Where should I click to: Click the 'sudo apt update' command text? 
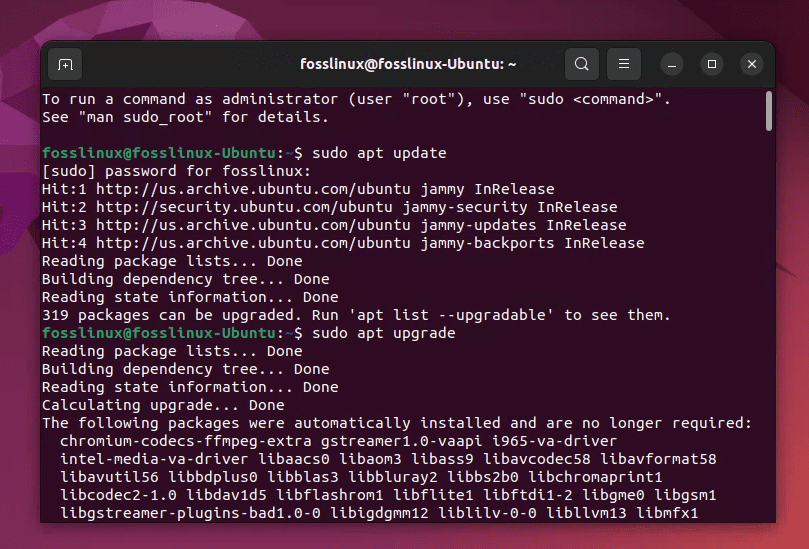point(379,153)
